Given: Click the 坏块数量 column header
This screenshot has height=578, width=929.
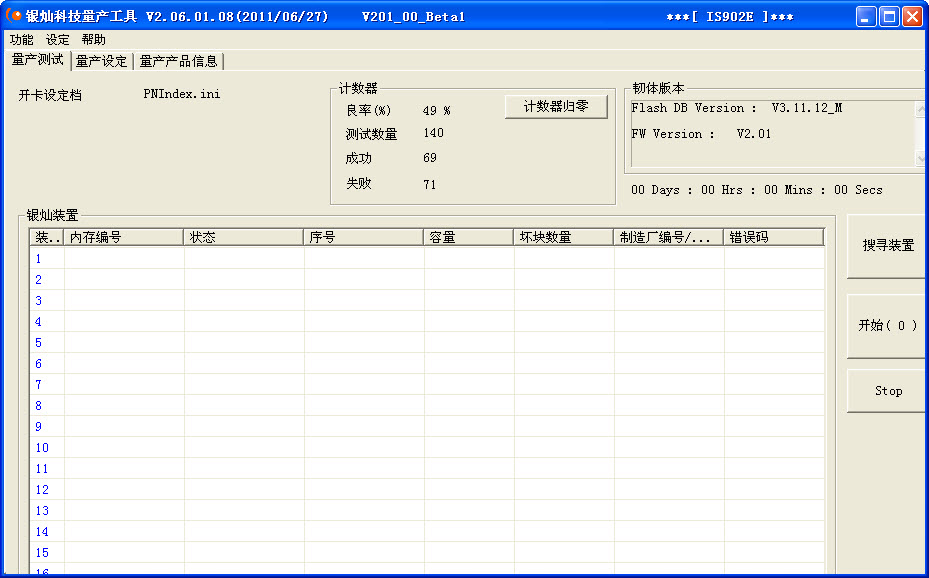Looking at the screenshot, I should pyautogui.click(x=563, y=237).
